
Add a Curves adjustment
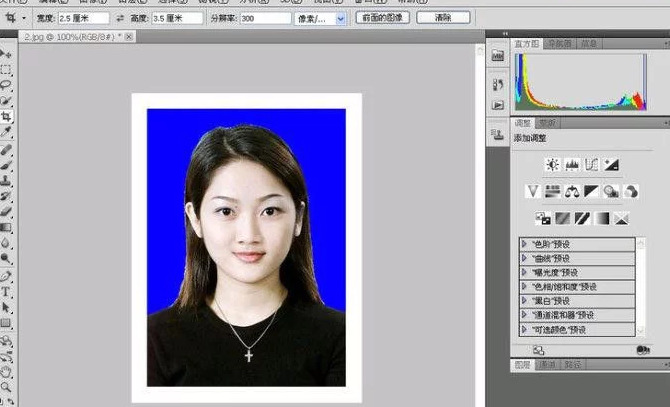click(591, 164)
